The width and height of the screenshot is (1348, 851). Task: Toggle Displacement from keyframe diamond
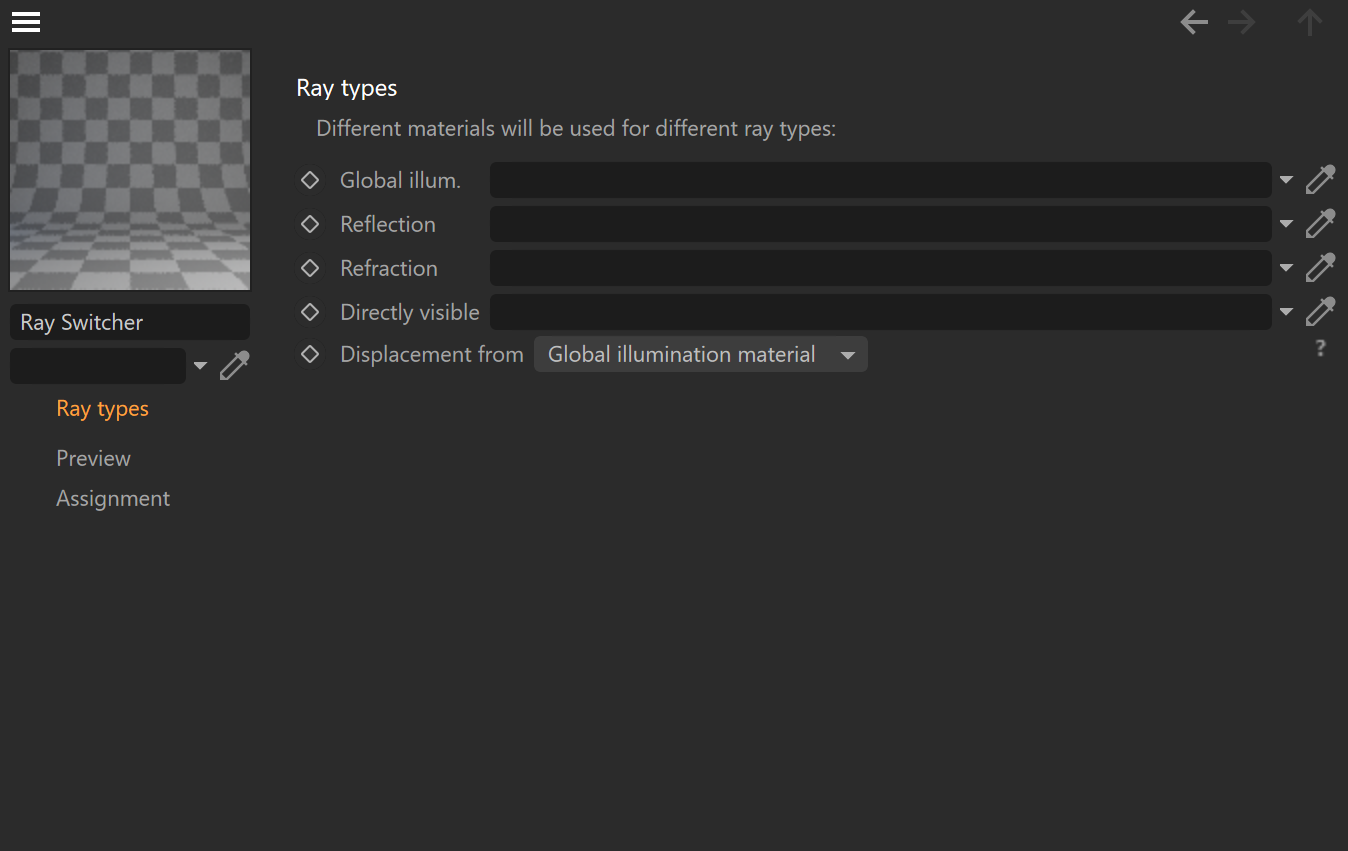tap(310, 354)
